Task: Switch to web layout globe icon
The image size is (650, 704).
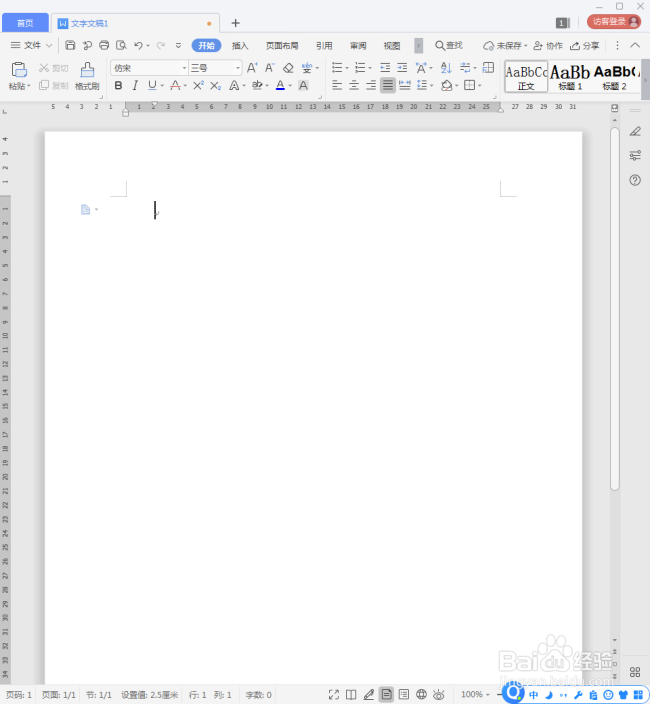Action: click(421, 695)
